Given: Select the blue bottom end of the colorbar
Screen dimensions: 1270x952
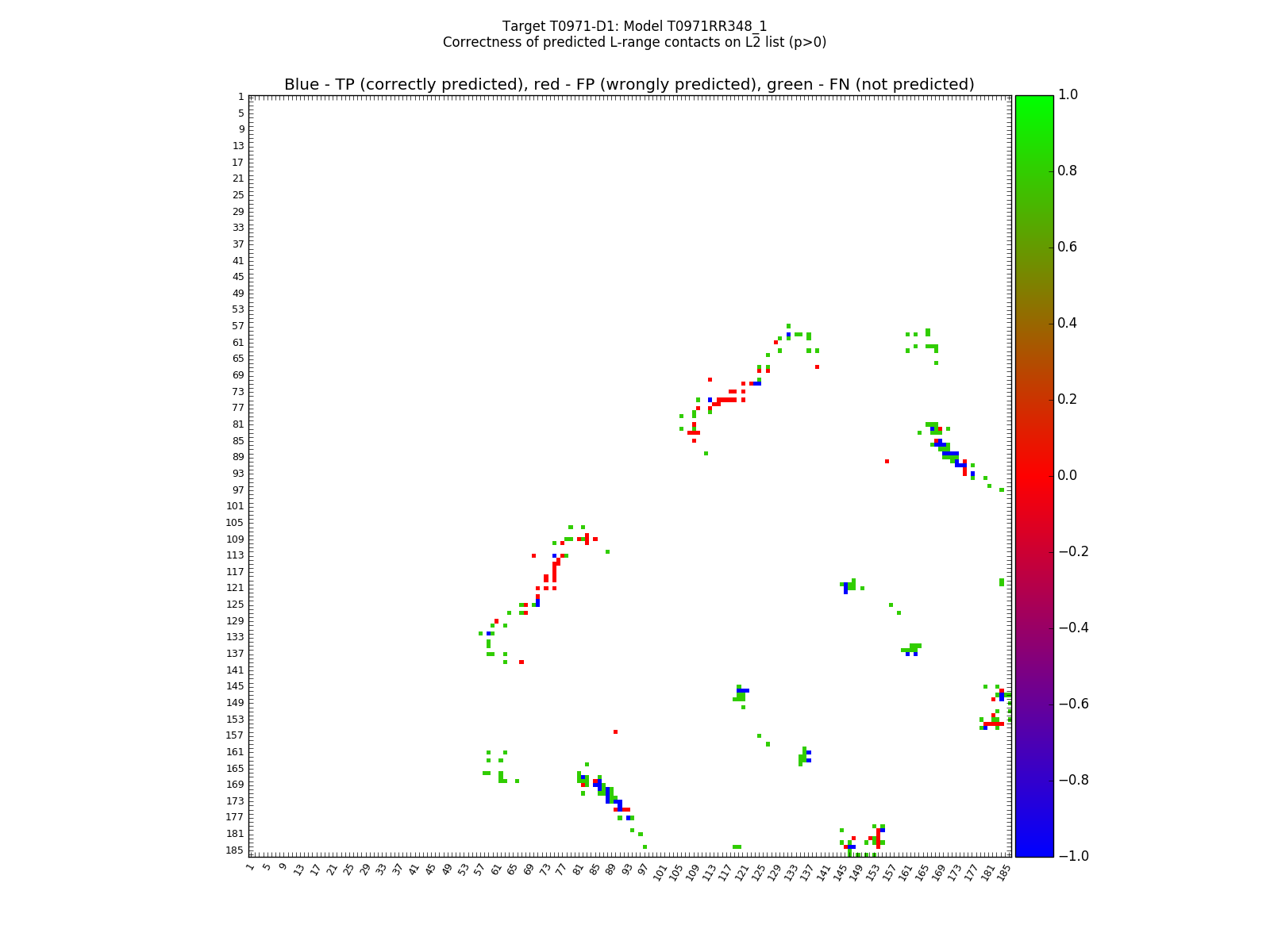Looking at the screenshot, I should (x=1033, y=851).
